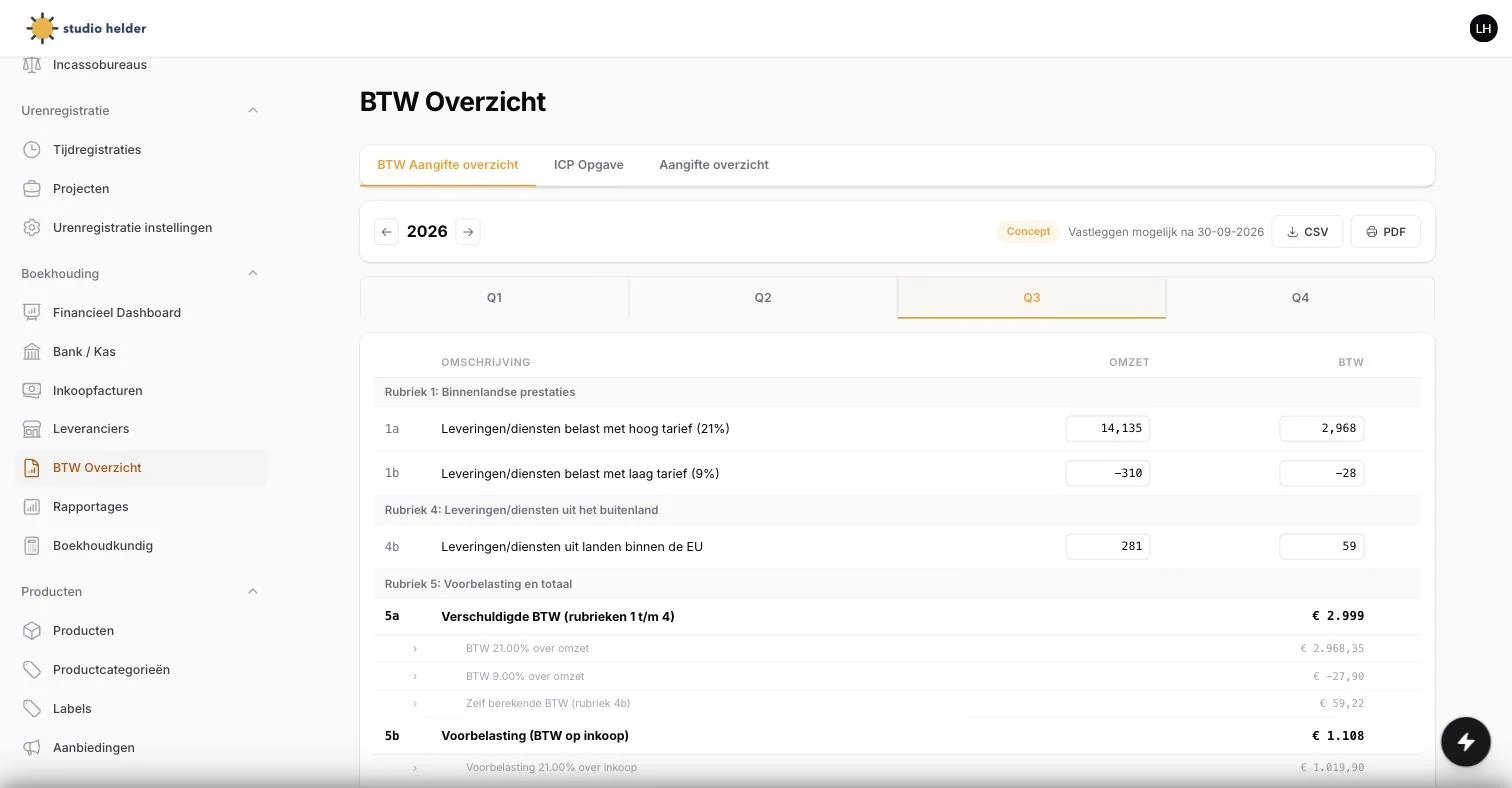Click the Productcategorieën tag icon
1512x788 pixels.
click(x=32, y=670)
